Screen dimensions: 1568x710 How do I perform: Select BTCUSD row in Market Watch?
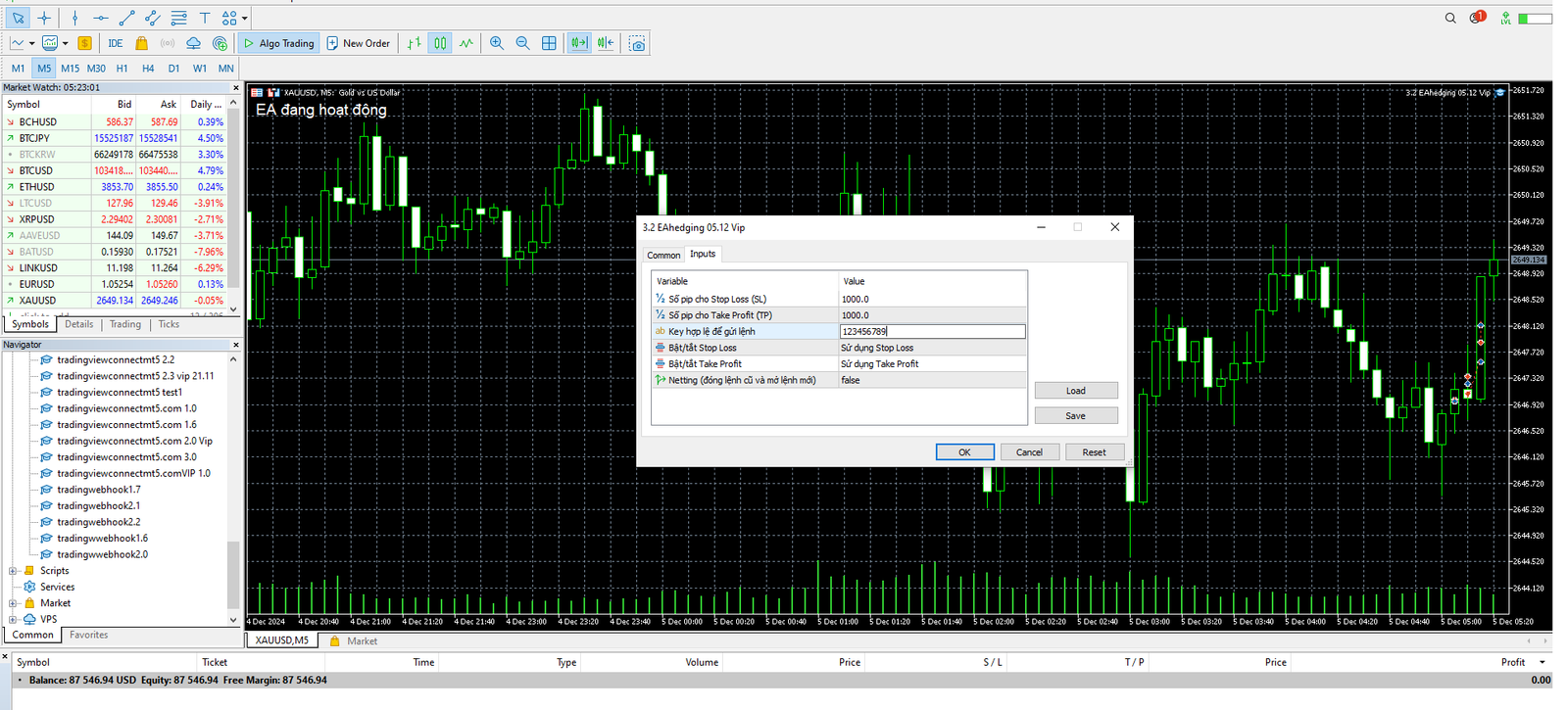click(x=115, y=170)
